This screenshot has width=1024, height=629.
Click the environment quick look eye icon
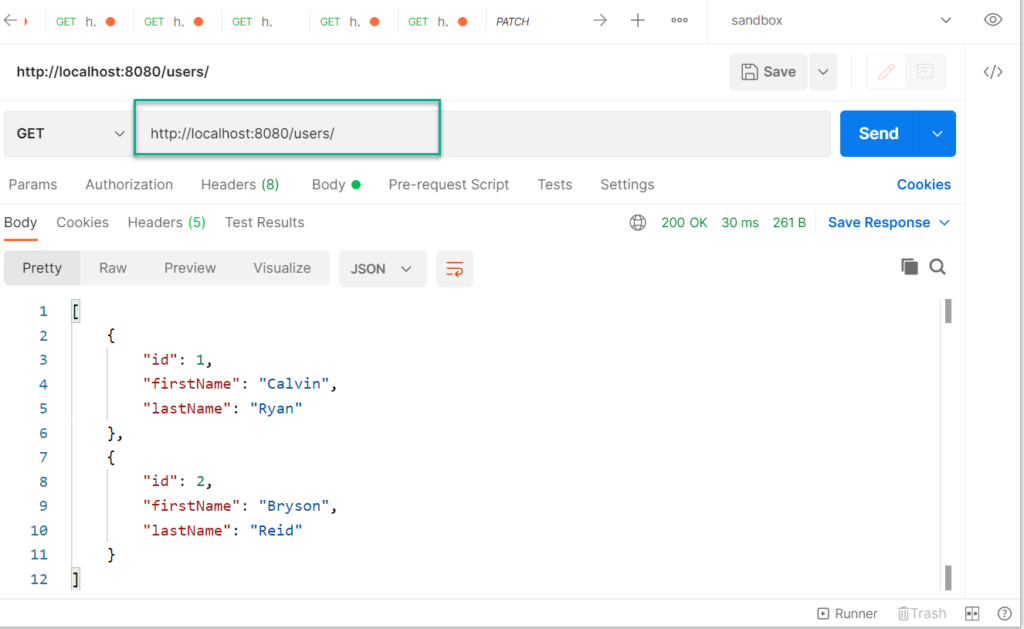pos(992,20)
